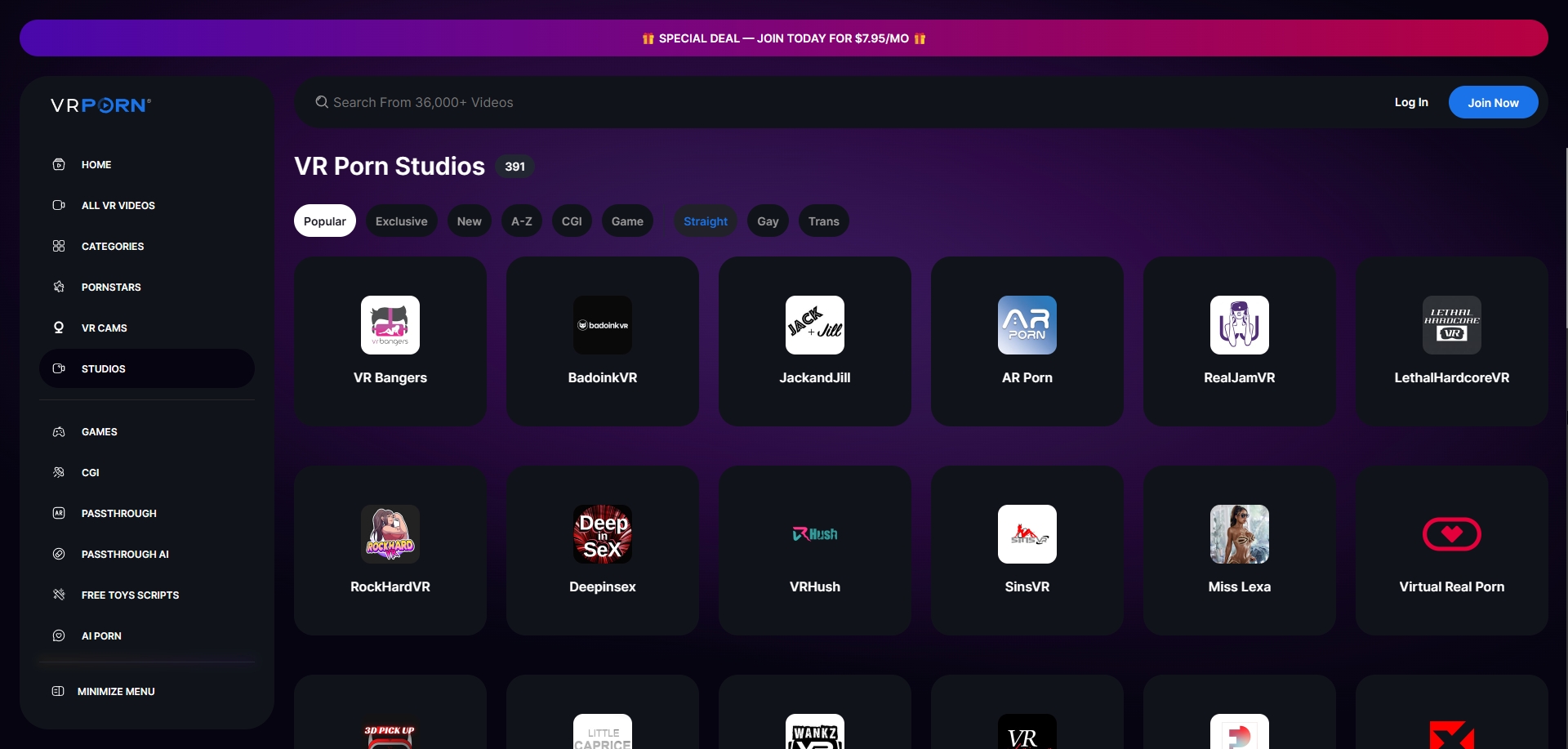
Task: Enable the Trans filter pill
Action: 823,221
